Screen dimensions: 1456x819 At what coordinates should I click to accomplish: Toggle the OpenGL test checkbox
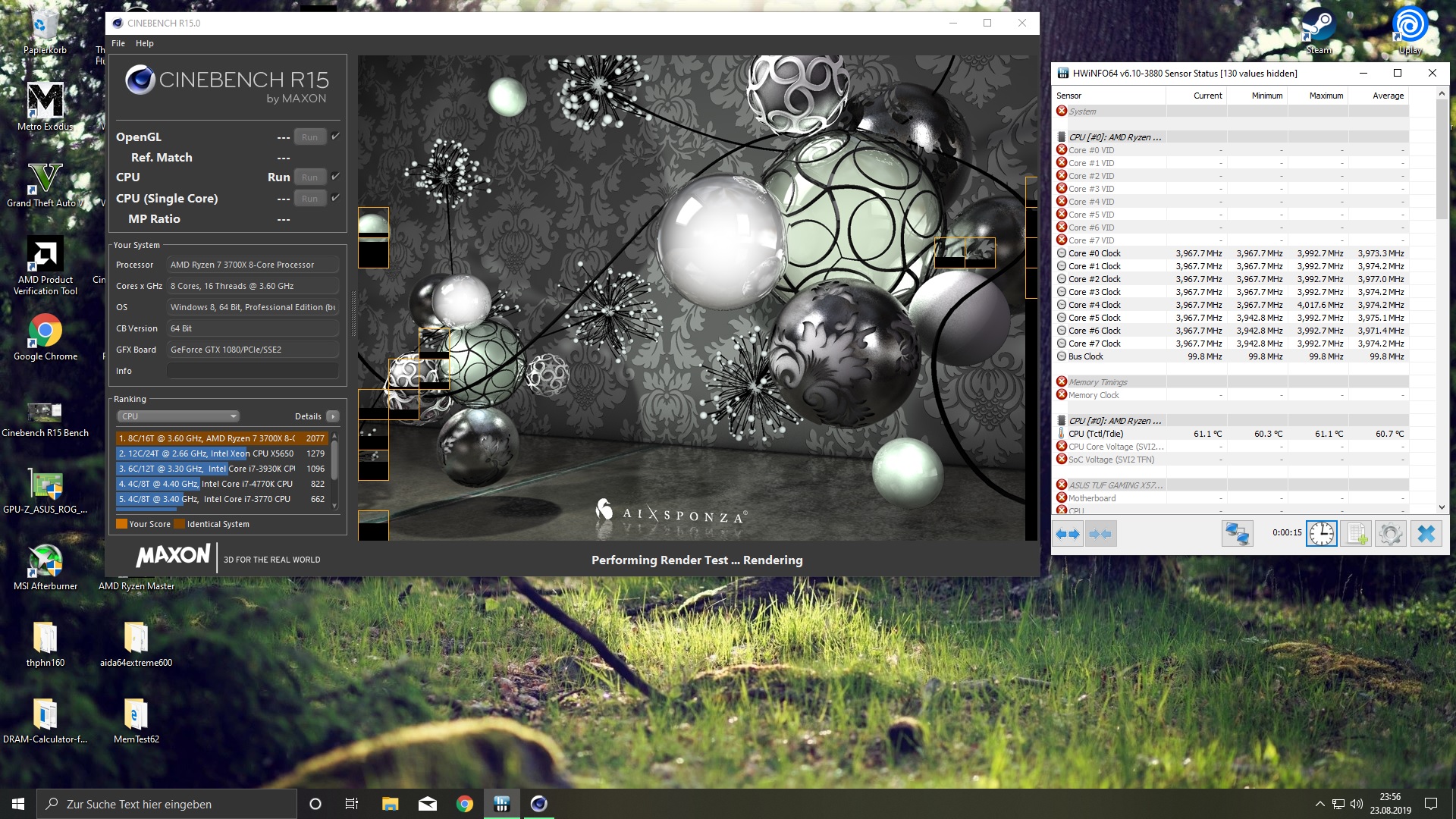(335, 136)
